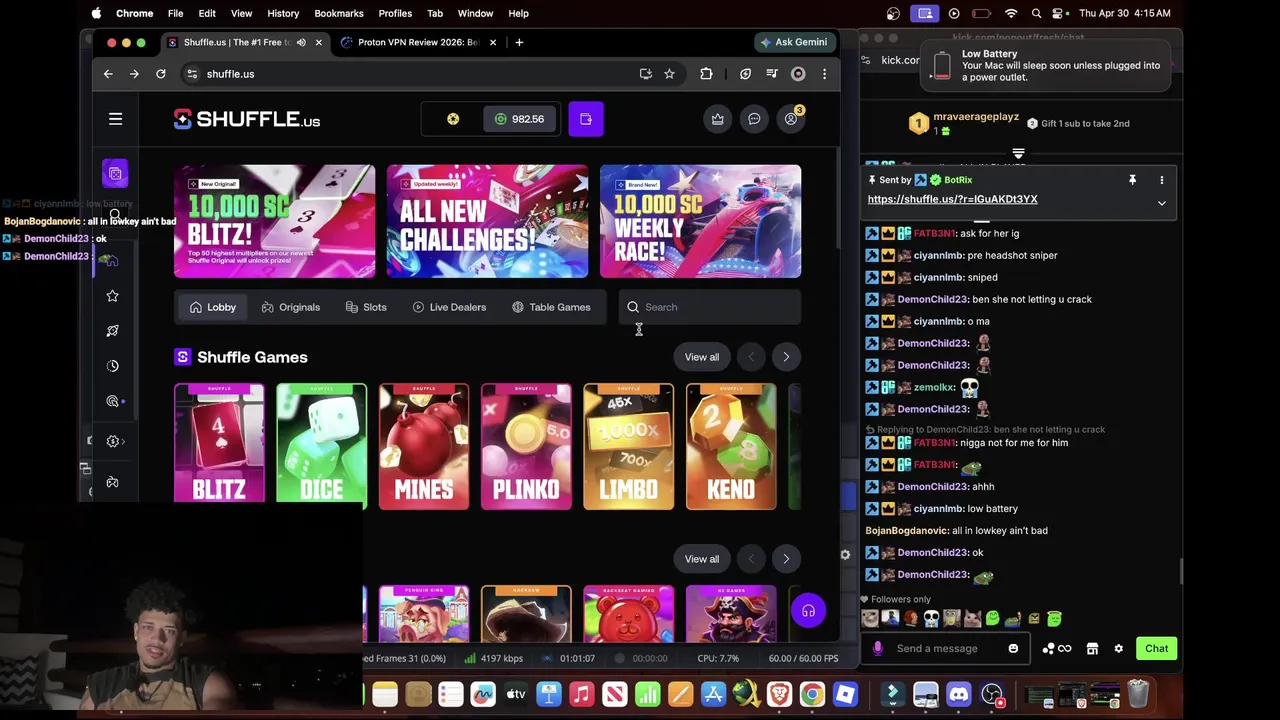Open the Profiles menu

[x=395, y=13]
